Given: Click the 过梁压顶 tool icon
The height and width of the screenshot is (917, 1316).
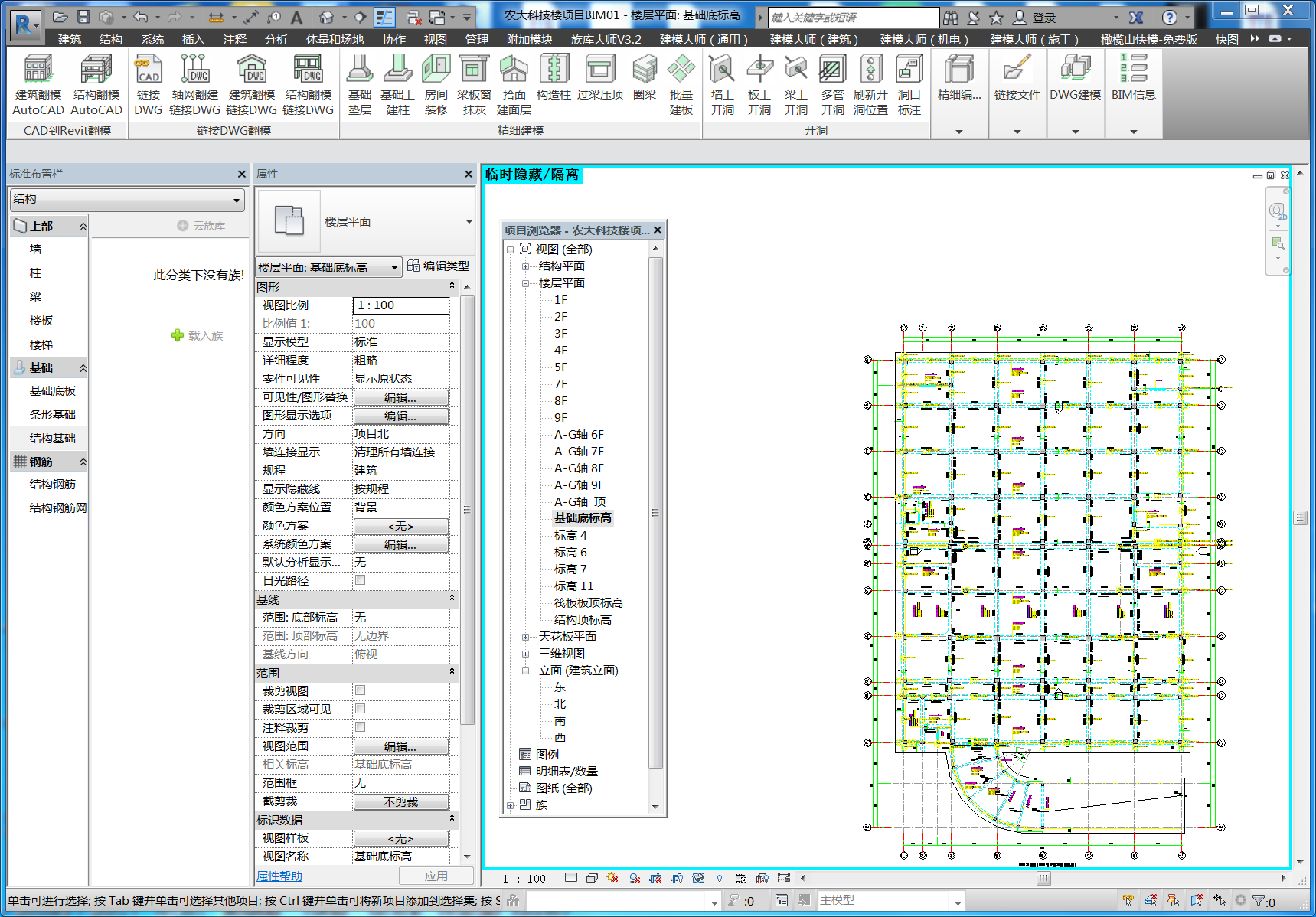Looking at the screenshot, I should (600, 70).
